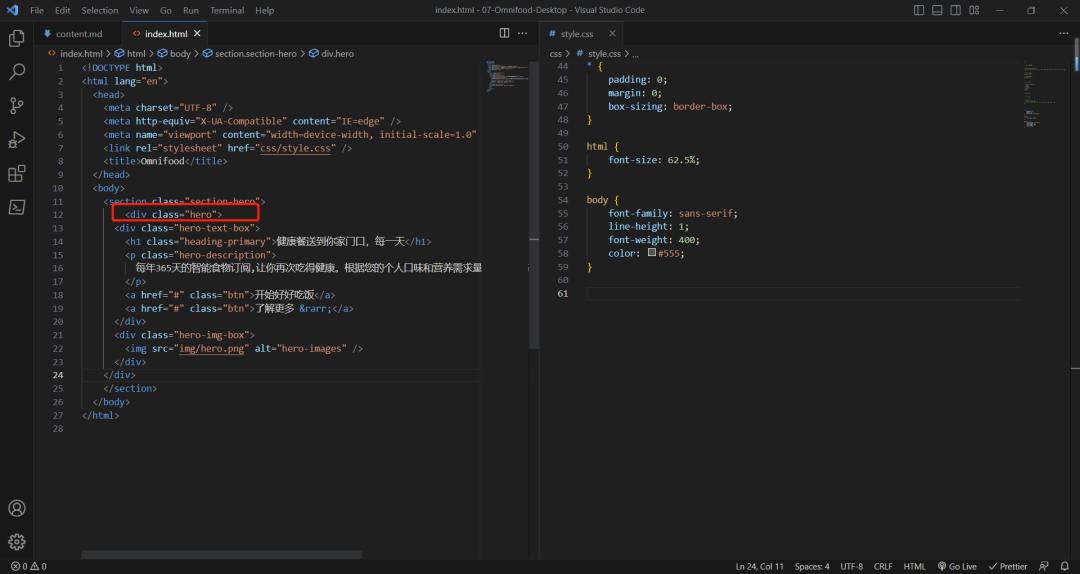Open the Explorer view in activity bar

(x=17, y=38)
